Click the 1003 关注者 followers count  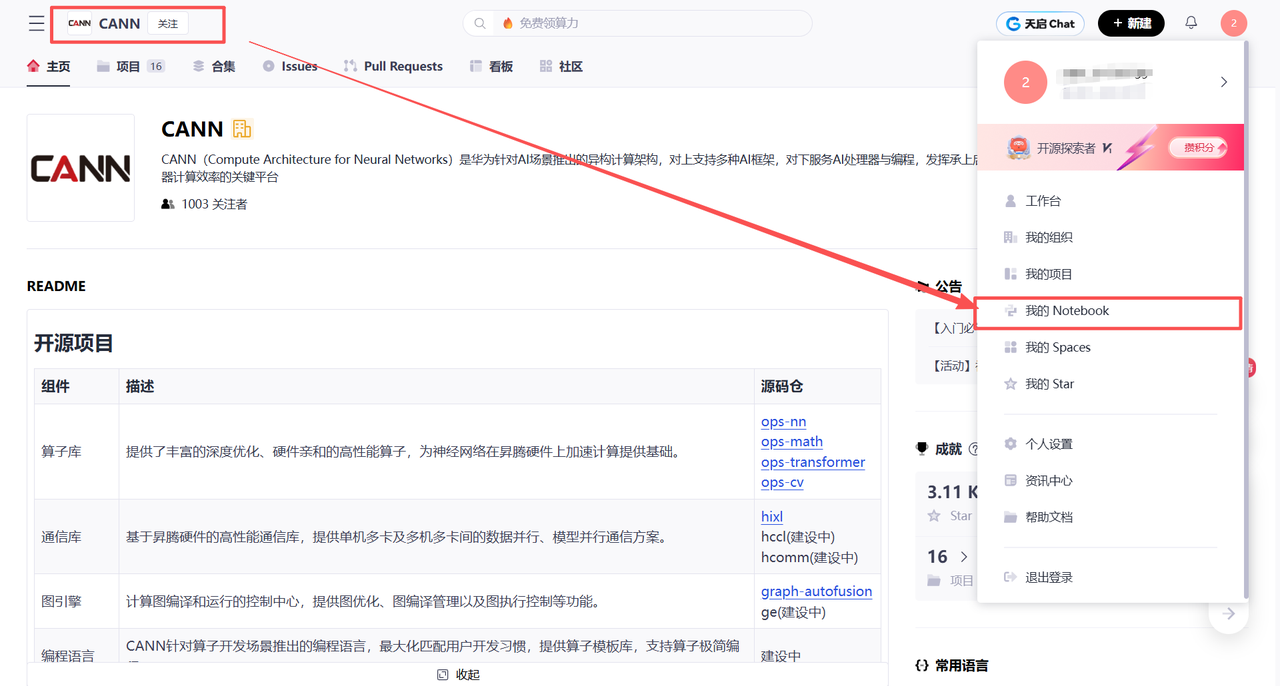coord(204,204)
